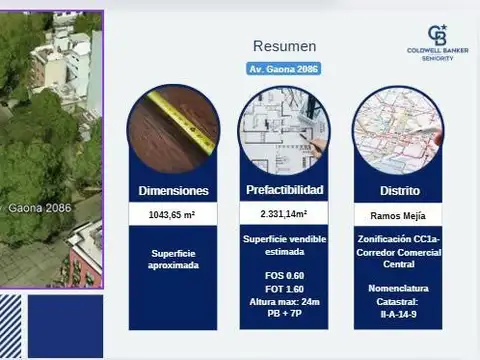This screenshot has width=480, height=360.
Task: Click the 'Gaona 2086' label on aerial photo
Action: [x=39, y=208]
